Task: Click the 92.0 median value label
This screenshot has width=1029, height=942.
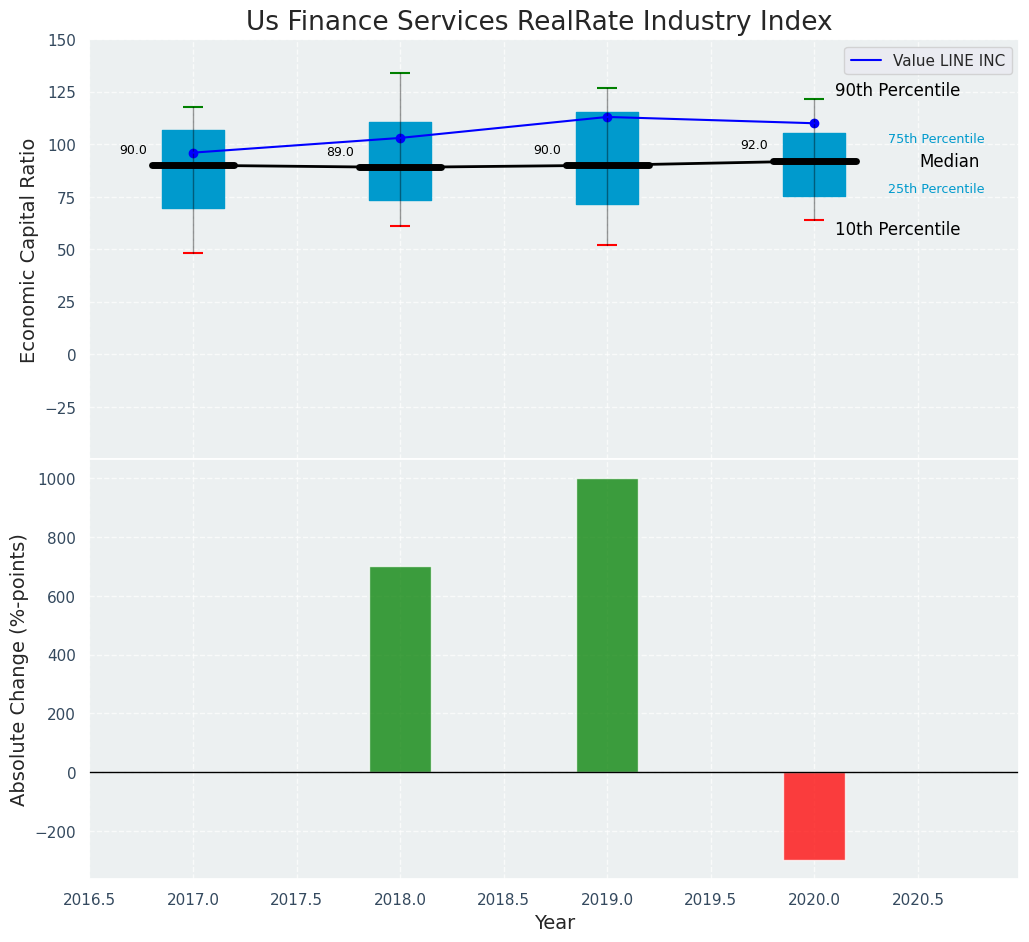Action: click(x=754, y=145)
